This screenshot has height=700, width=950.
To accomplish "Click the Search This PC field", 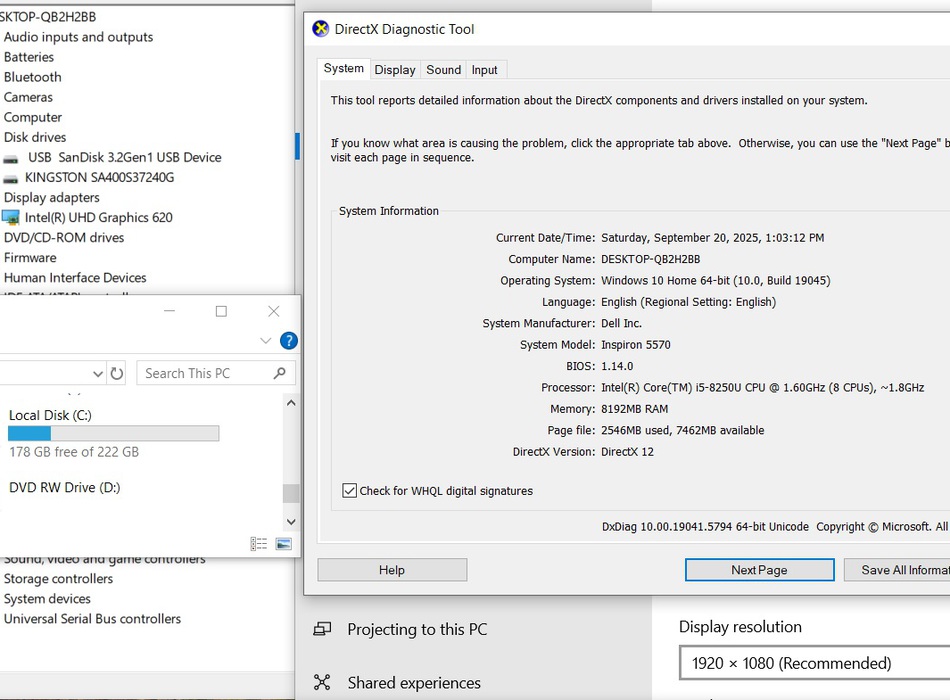I will 203,373.
